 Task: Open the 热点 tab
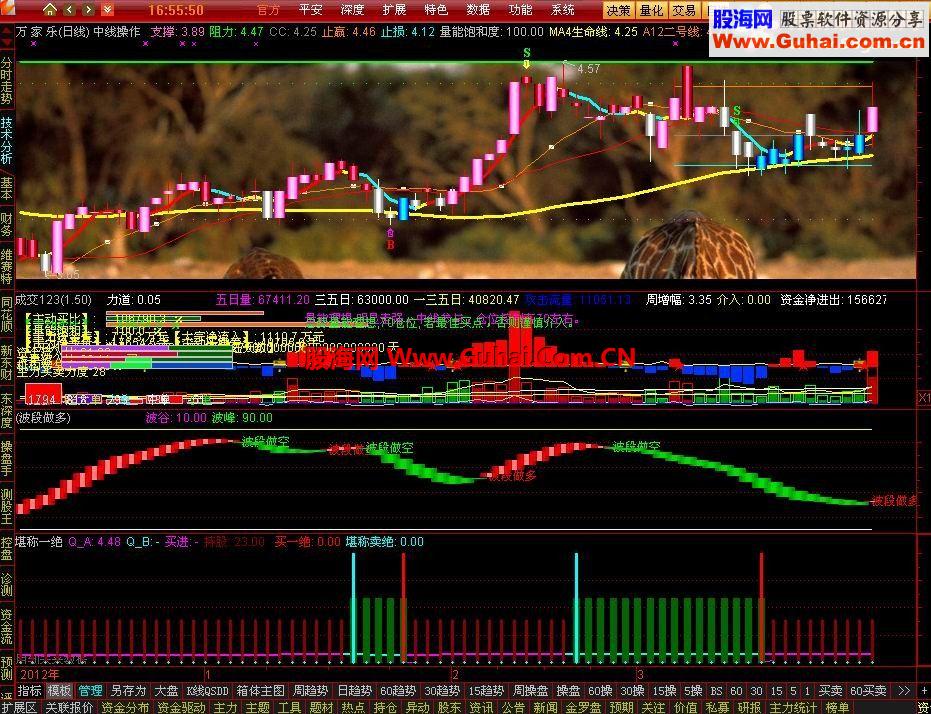[x=353, y=707]
